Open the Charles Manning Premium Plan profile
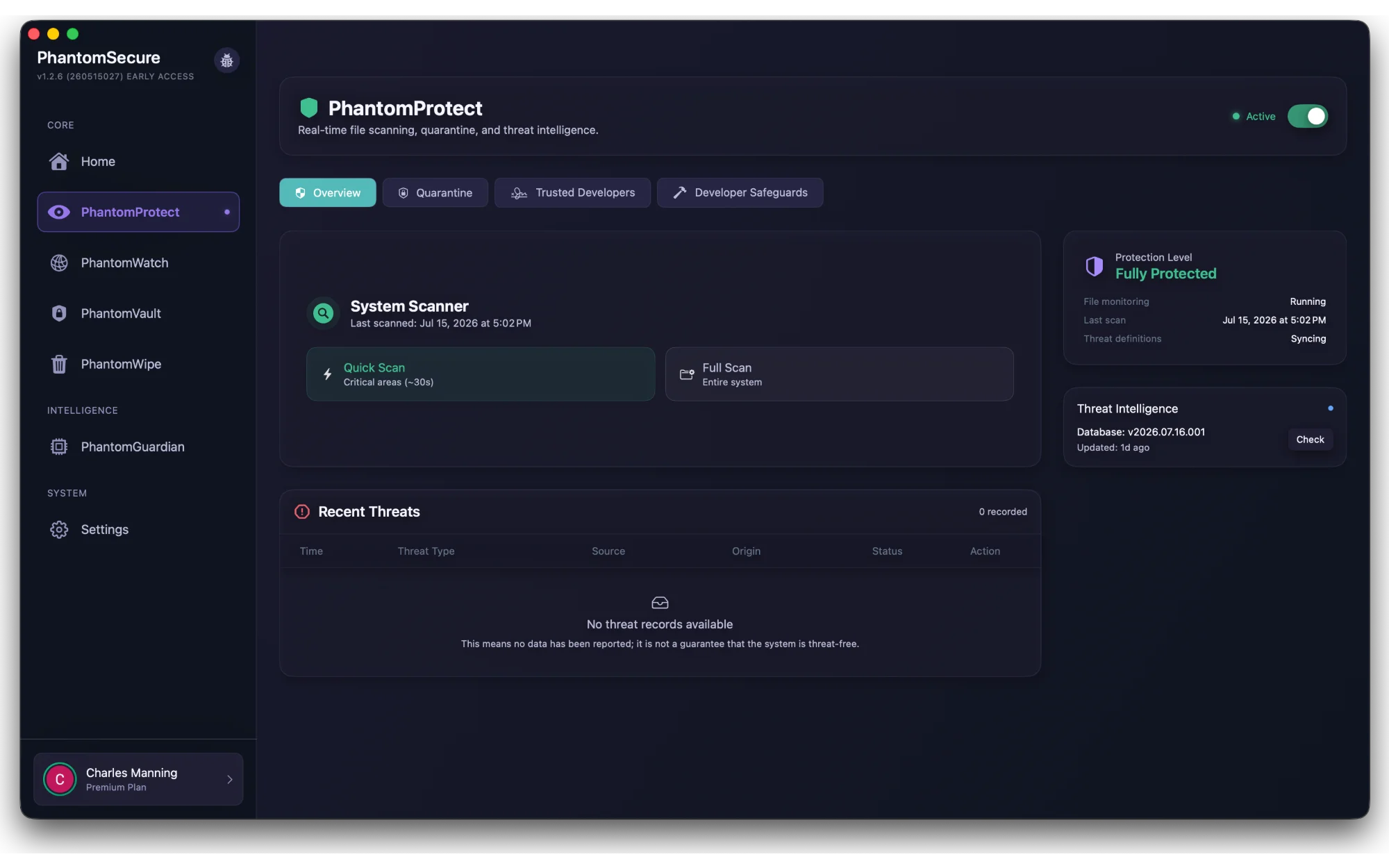 [138, 779]
